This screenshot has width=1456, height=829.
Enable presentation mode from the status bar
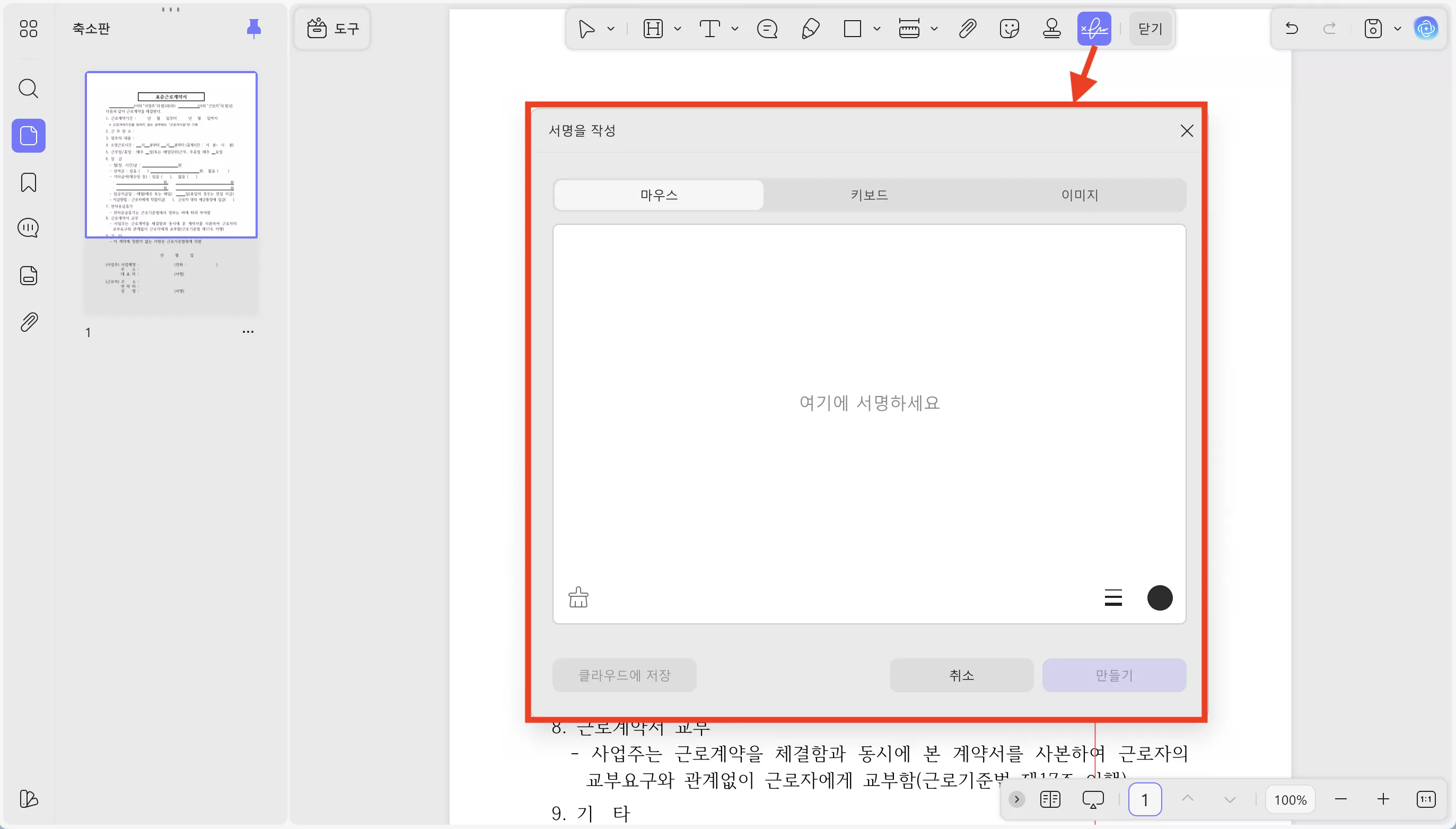tap(1092, 799)
